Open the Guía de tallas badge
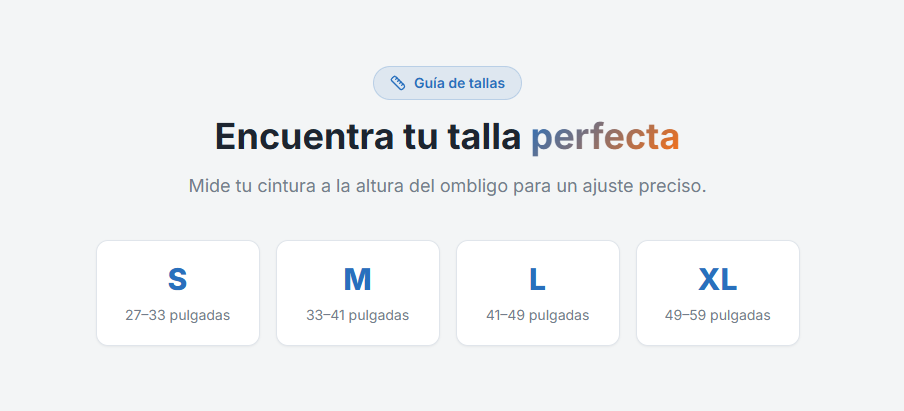The image size is (904, 411). [447, 83]
